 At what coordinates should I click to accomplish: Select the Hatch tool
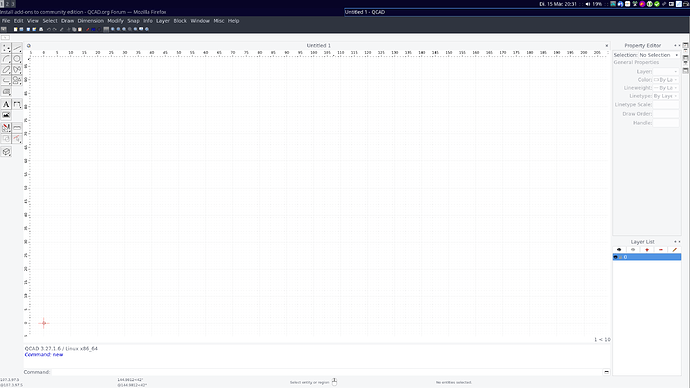[x=6, y=92]
